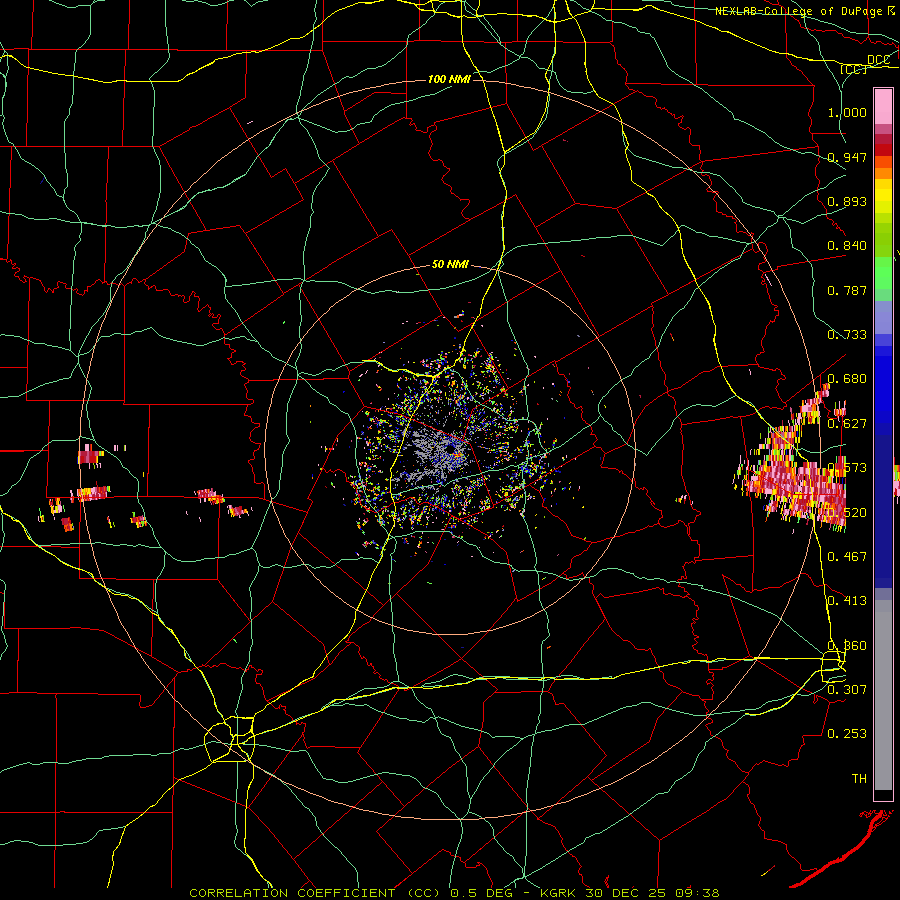
Task: Select the 0.733 scale label
Action: coord(847,335)
